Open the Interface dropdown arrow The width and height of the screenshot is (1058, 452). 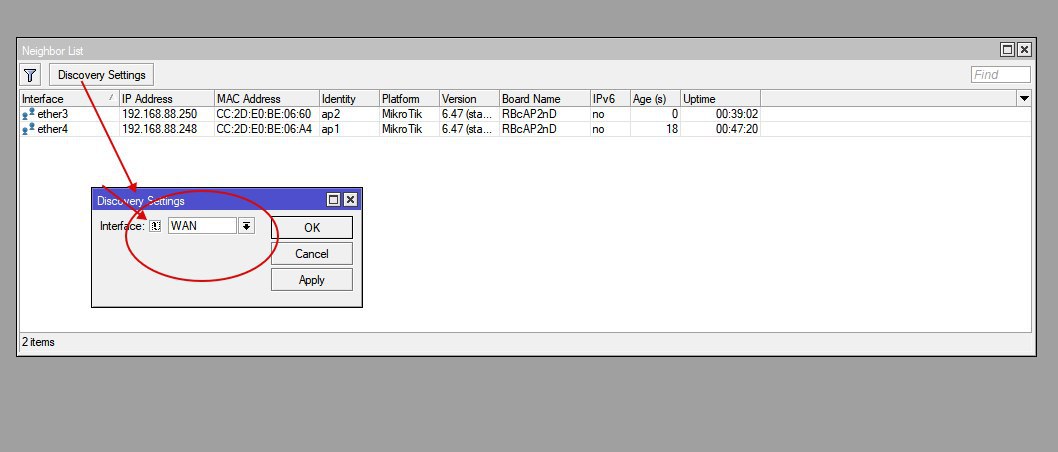[246, 226]
